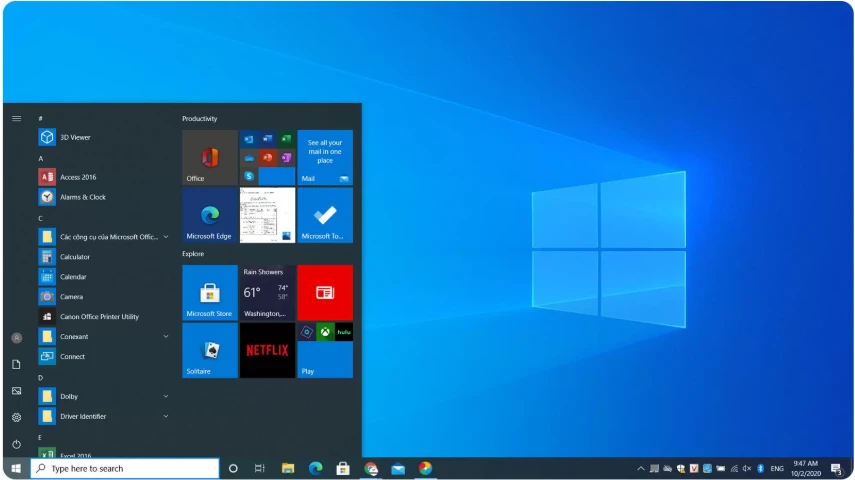Click the Bluetooth icon in system tray

tap(761, 469)
